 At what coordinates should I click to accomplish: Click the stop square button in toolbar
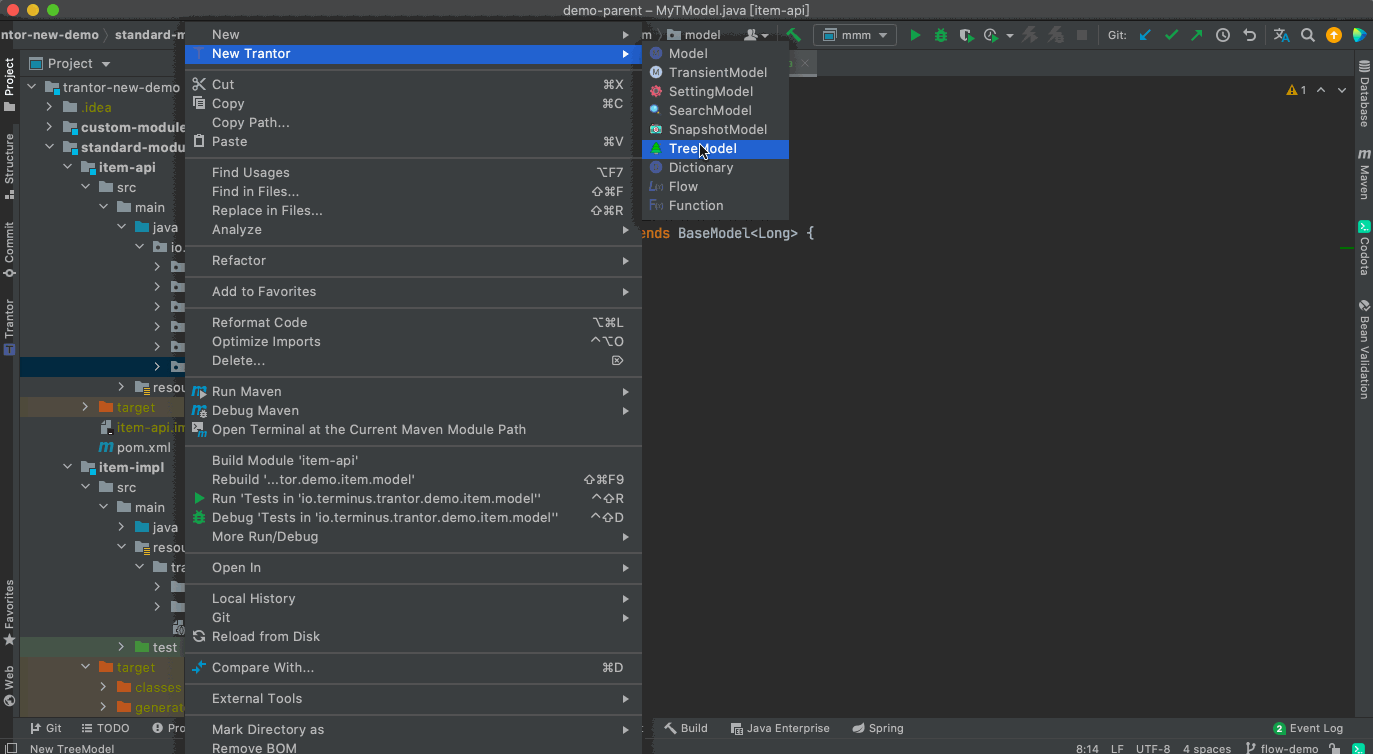(x=1082, y=35)
